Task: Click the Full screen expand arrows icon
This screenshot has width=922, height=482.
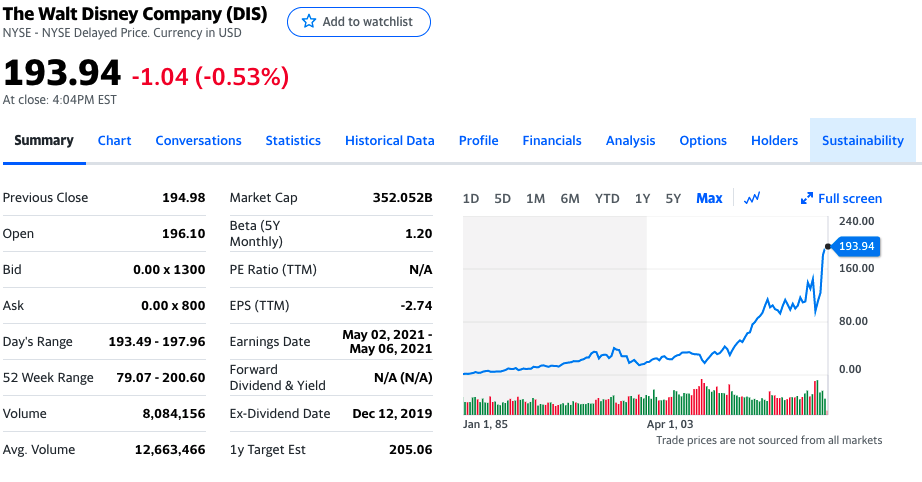Action: click(807, 199)
